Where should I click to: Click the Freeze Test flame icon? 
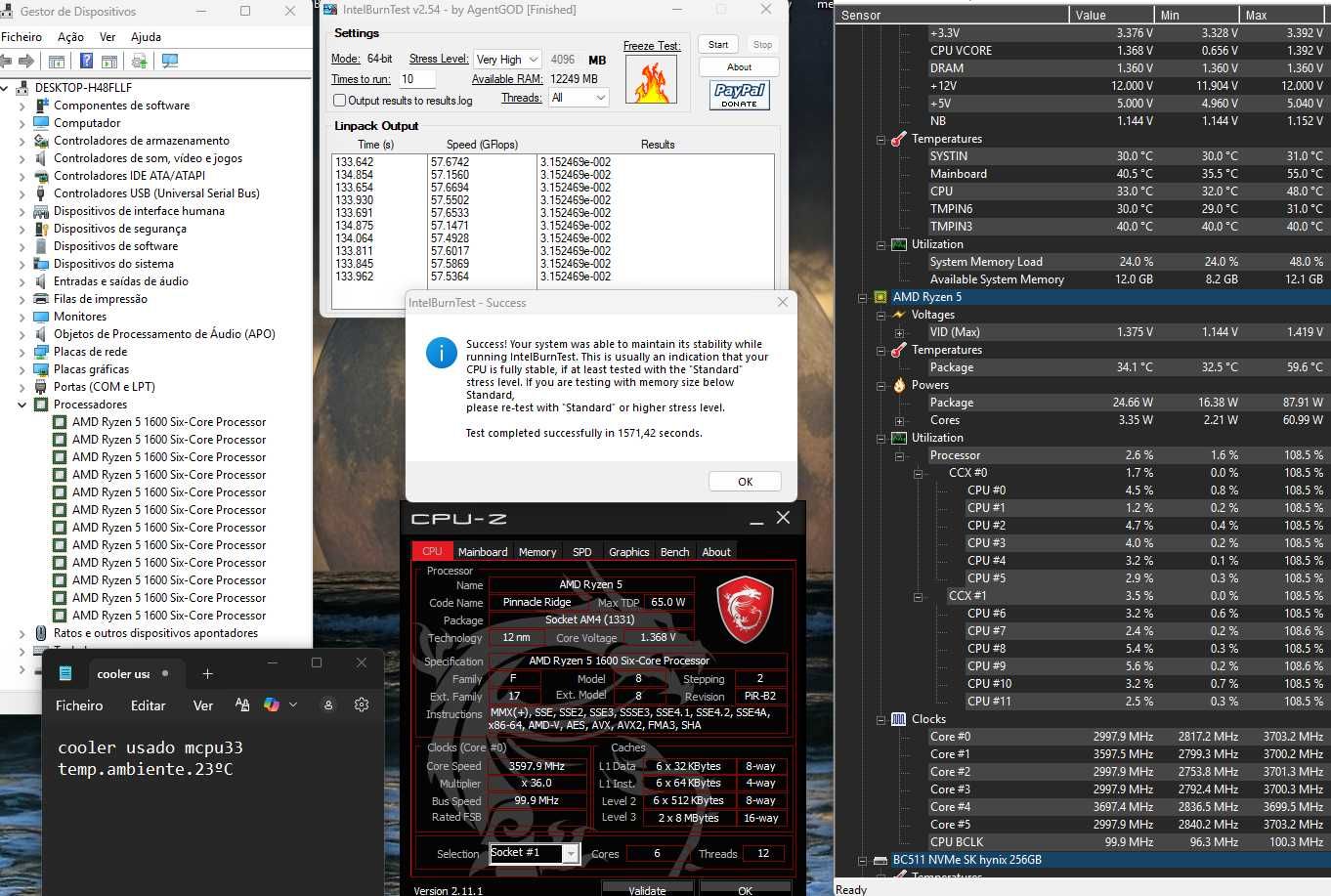click(652, 79)
